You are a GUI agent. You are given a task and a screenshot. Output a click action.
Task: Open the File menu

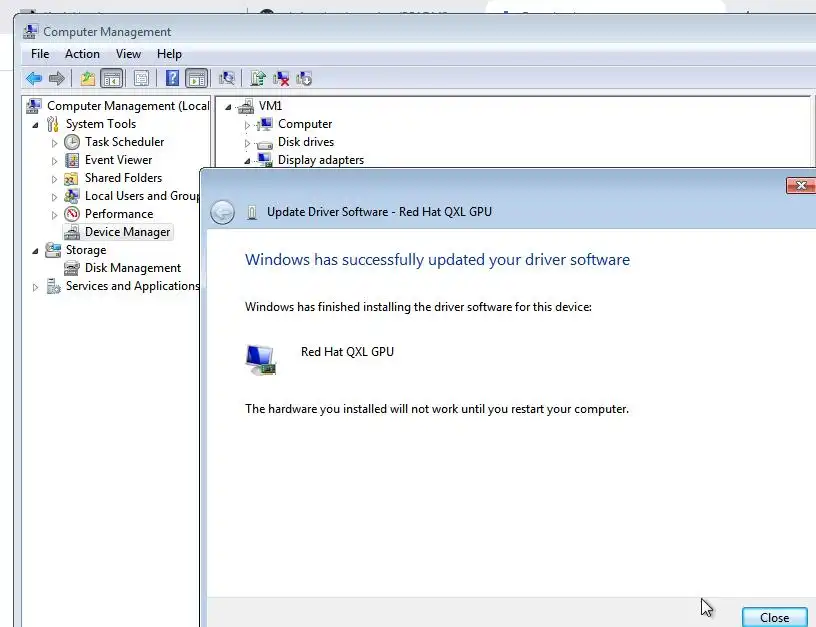[x=40, y=54]
